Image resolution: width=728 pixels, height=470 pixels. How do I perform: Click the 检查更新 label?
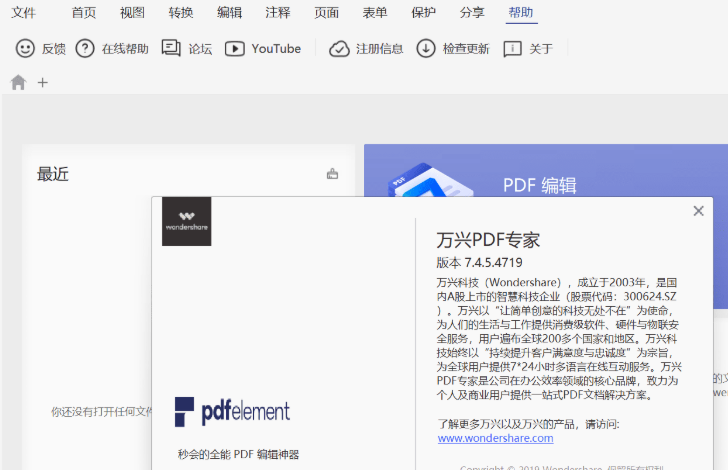[466, 49]
